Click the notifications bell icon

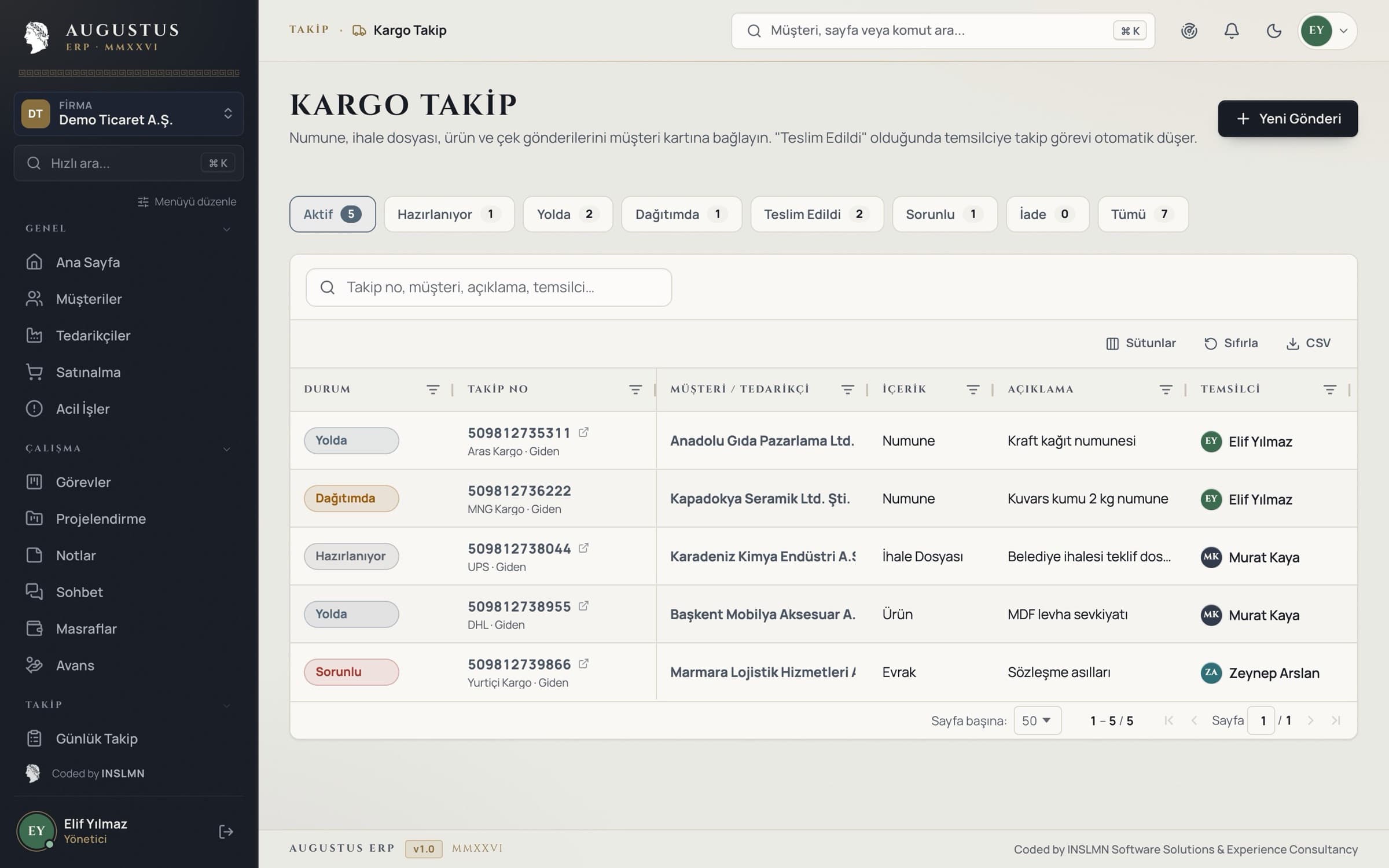pos(1232,31)
